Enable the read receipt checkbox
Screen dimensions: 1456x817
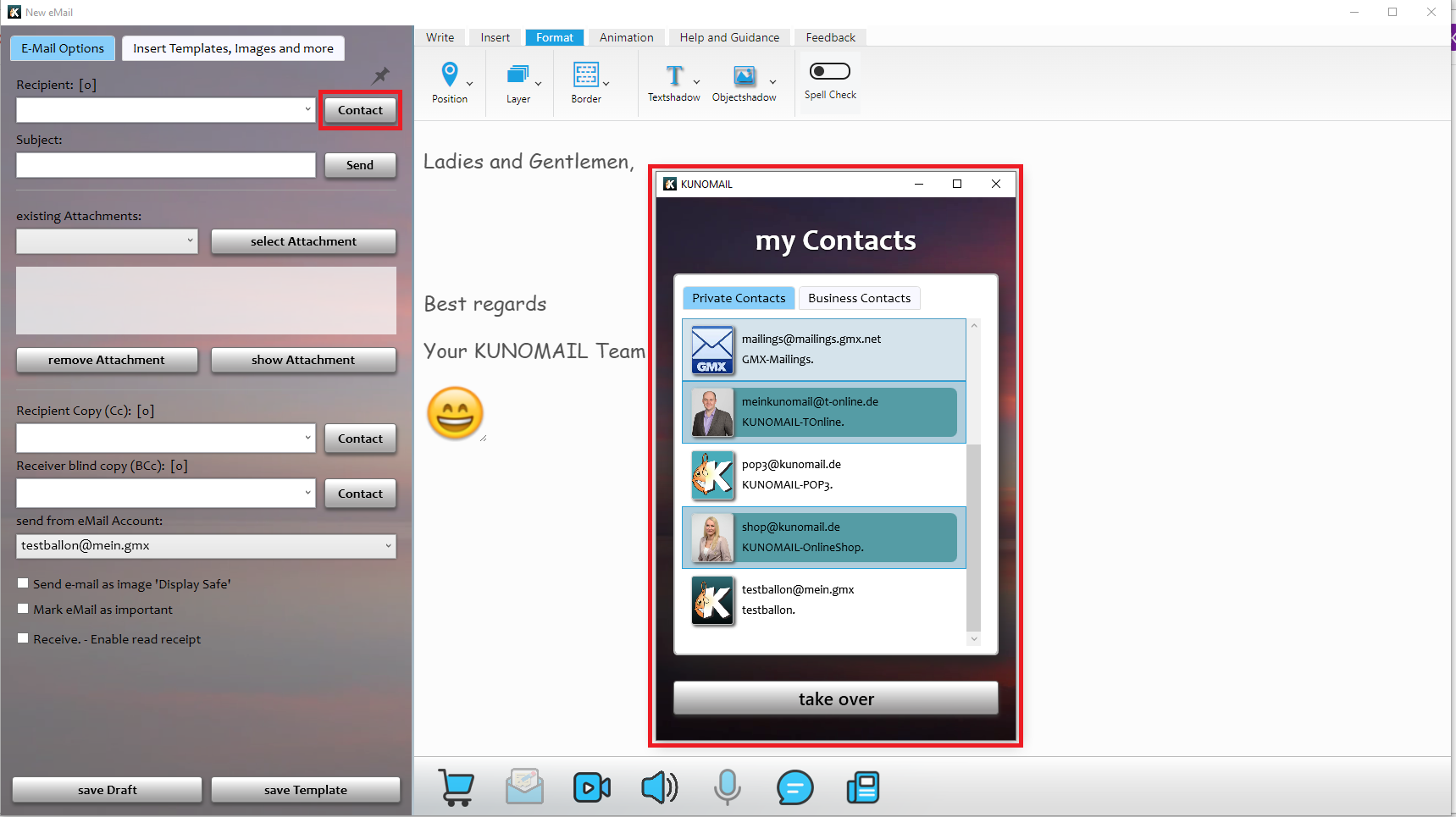pos(23,638)
